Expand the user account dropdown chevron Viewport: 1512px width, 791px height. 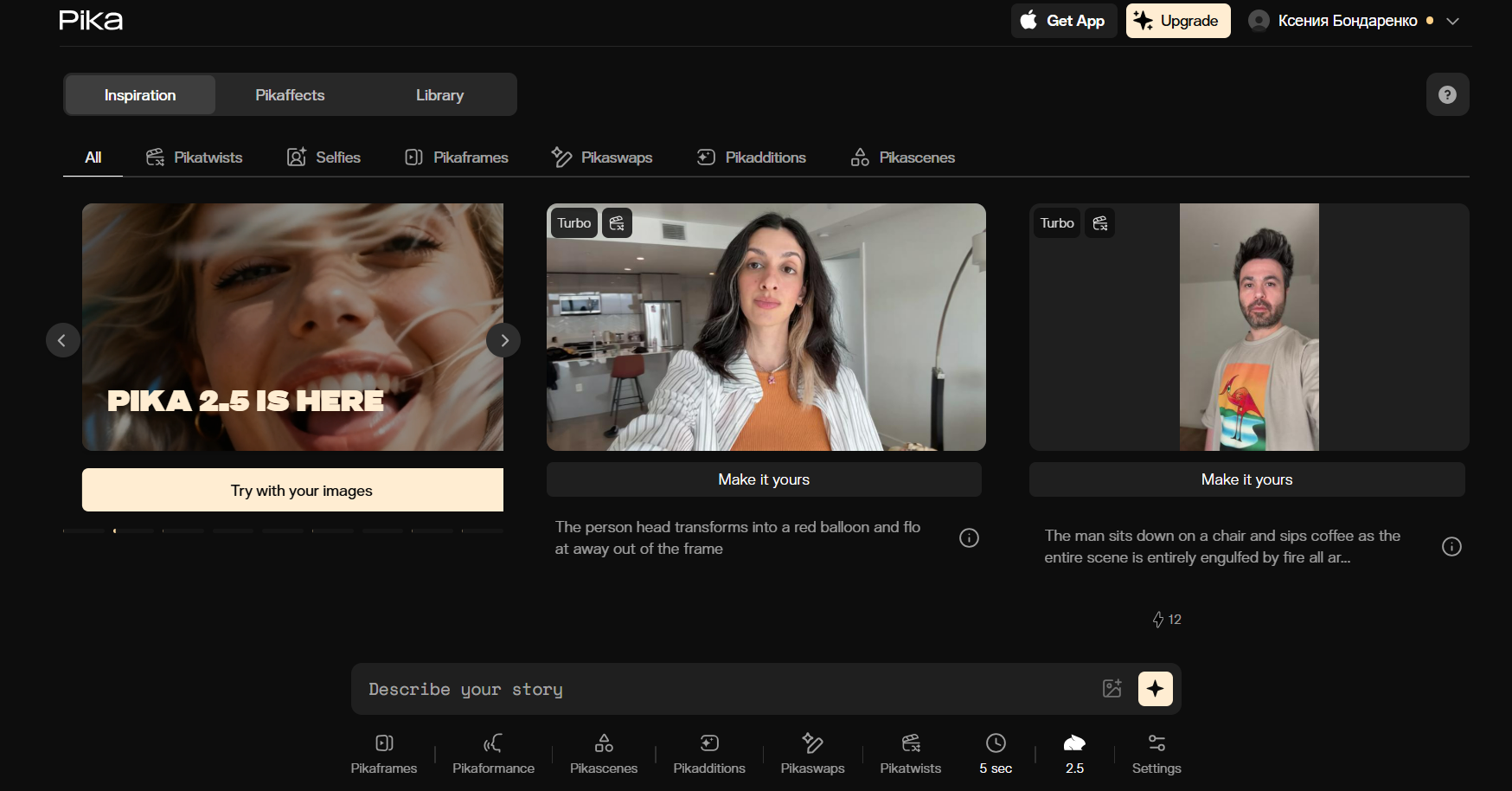[x=1453, y=22]
